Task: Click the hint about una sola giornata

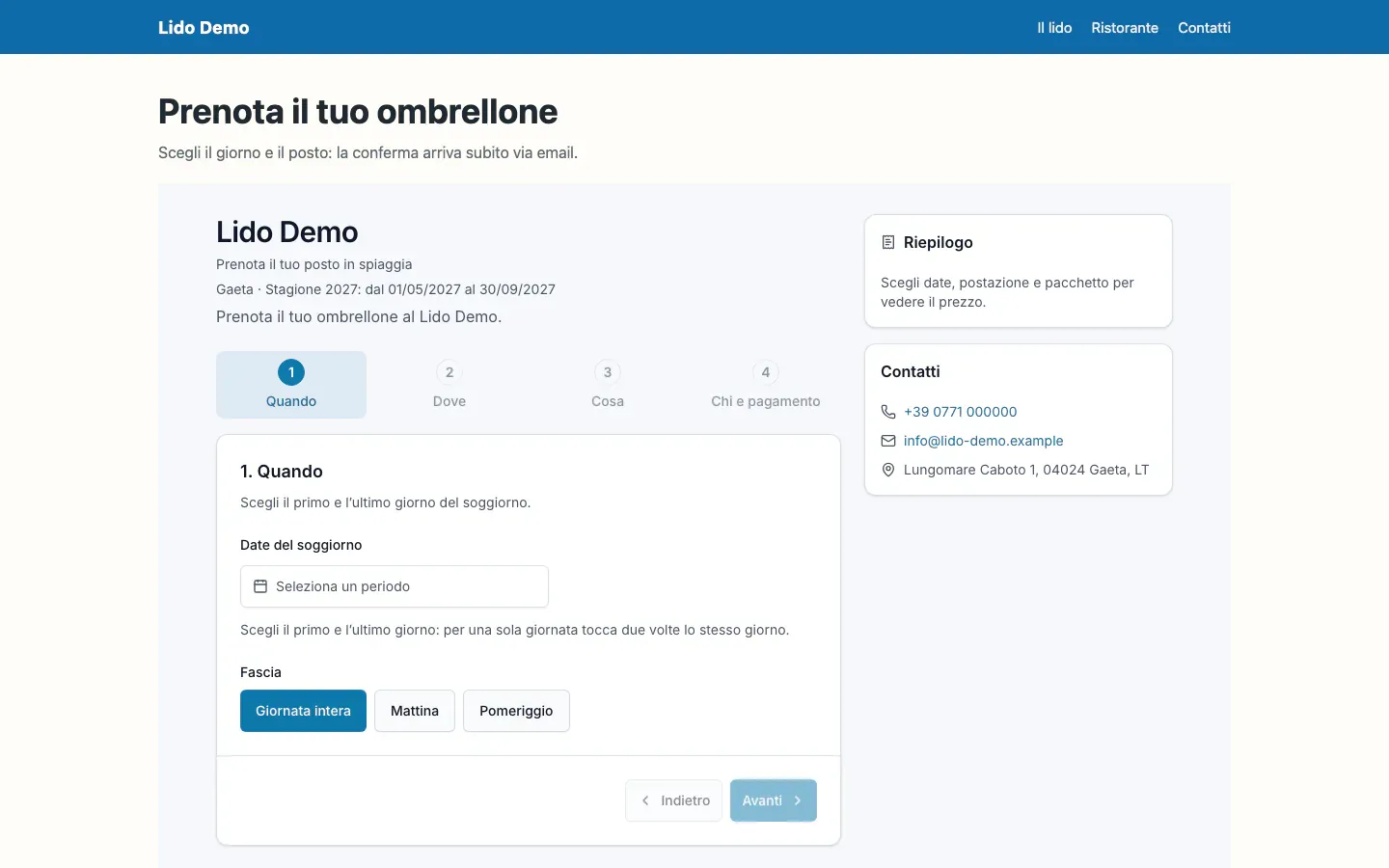Action: tap(515, 630)
